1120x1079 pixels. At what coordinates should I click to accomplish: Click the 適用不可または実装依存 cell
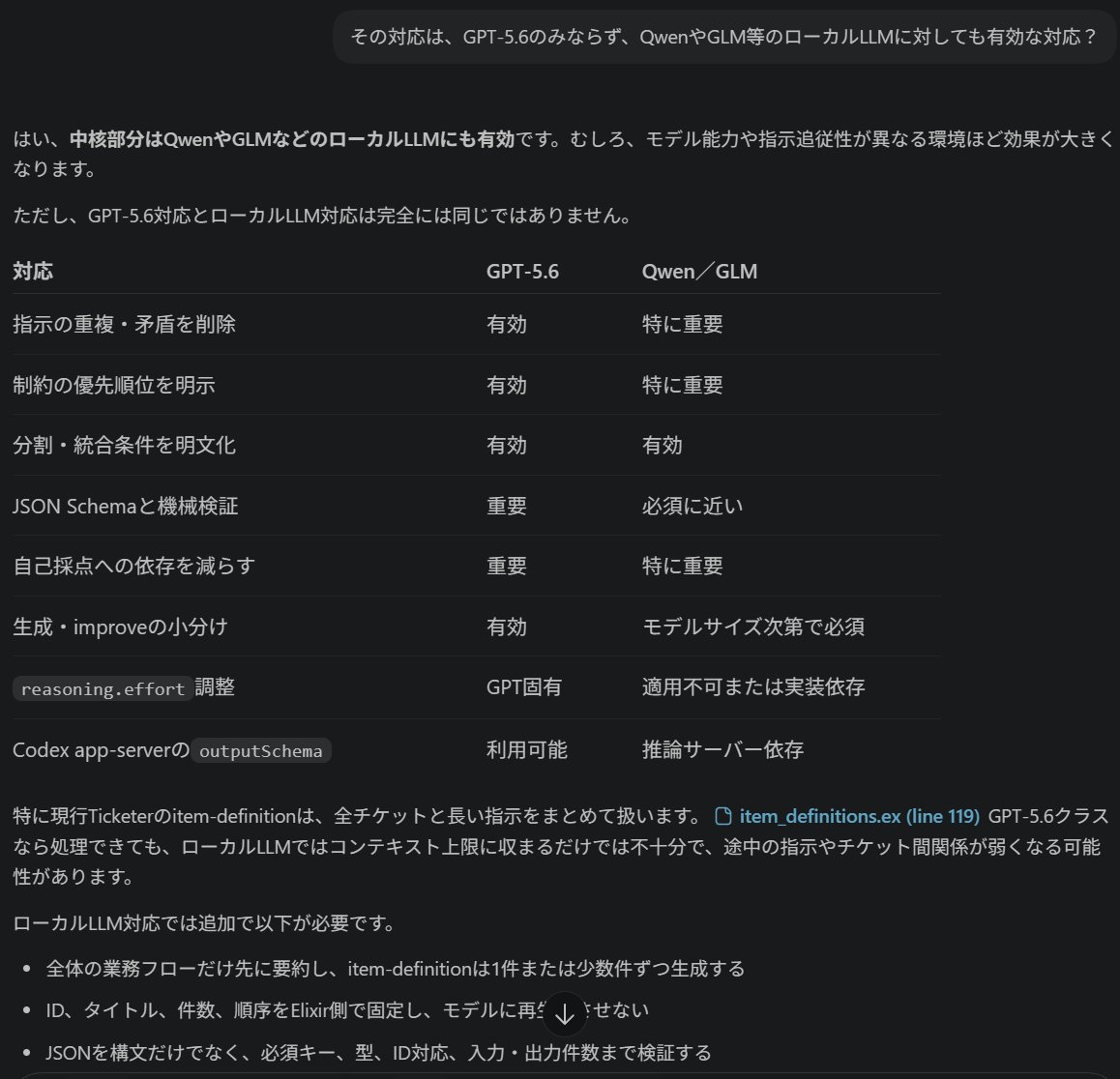753,687
